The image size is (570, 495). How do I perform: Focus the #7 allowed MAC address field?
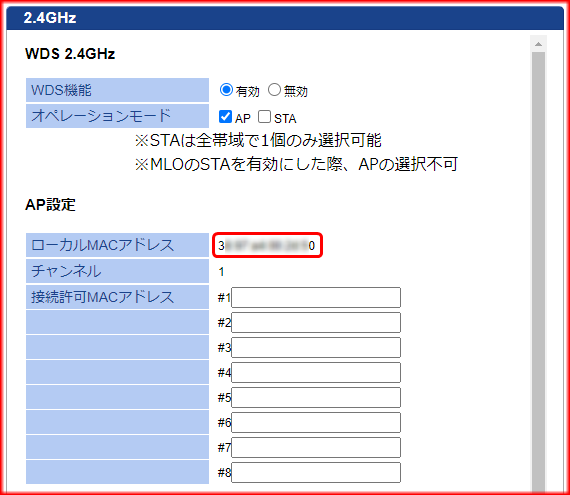tap(316, 447)
